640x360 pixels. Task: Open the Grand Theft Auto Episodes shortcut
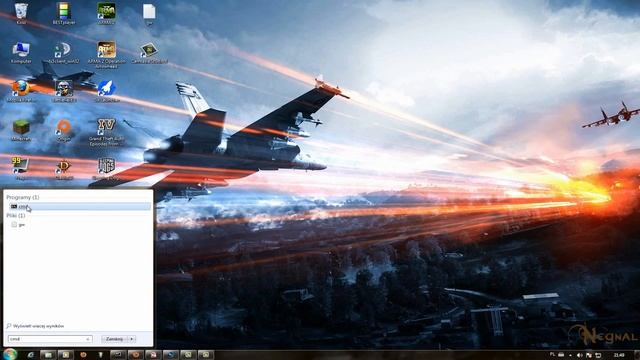(107, 131)
